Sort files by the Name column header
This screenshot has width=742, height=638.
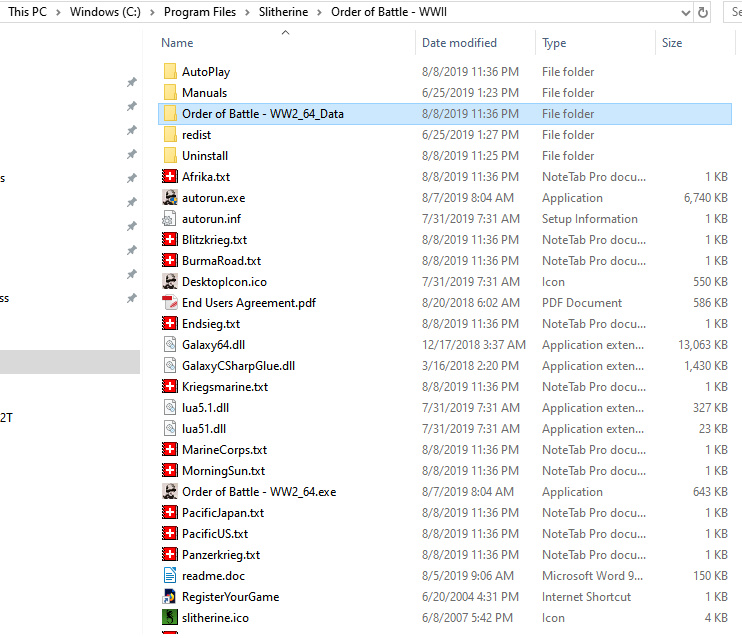point(177,43)
